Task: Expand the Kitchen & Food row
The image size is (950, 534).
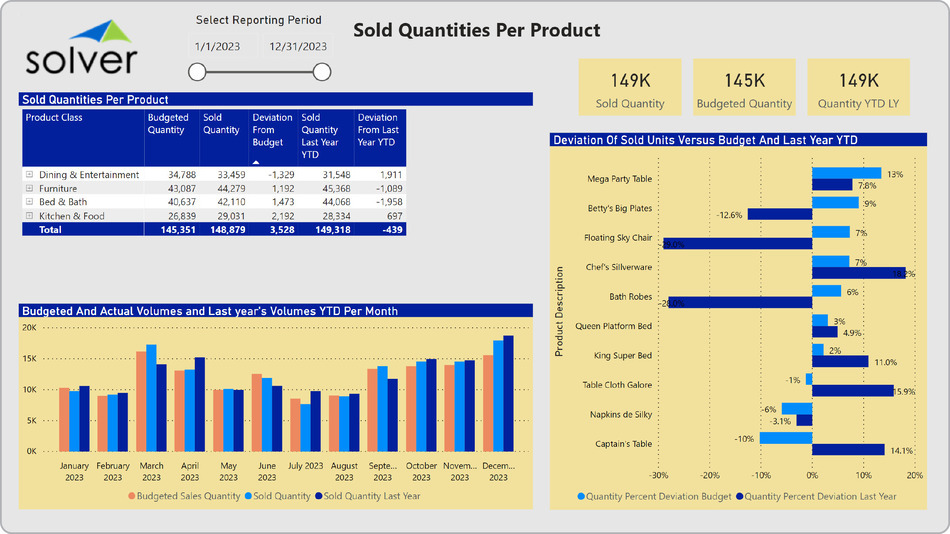Action: click(29, 215)
